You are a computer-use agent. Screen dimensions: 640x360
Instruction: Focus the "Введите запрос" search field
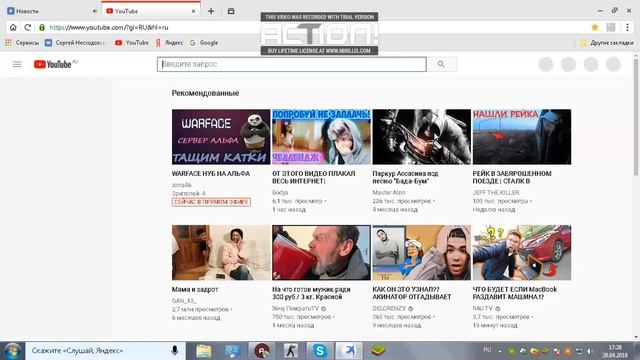[292, 64]
